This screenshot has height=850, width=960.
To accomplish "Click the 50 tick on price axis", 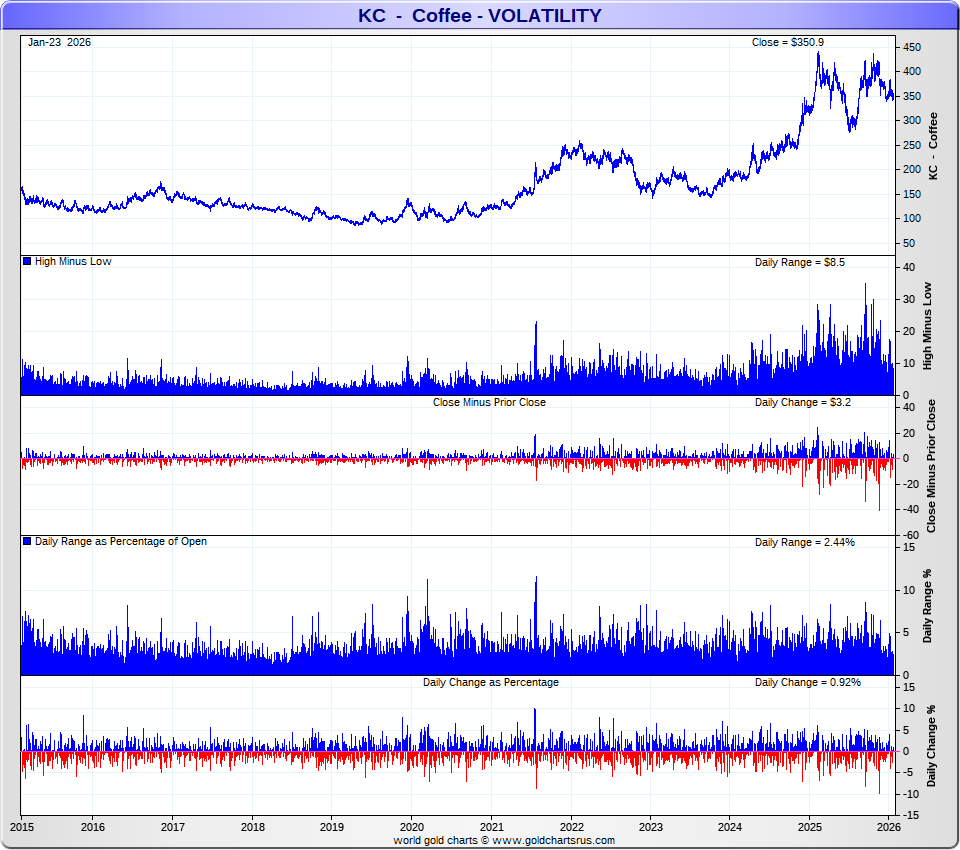I will click(x=909, y=243).
